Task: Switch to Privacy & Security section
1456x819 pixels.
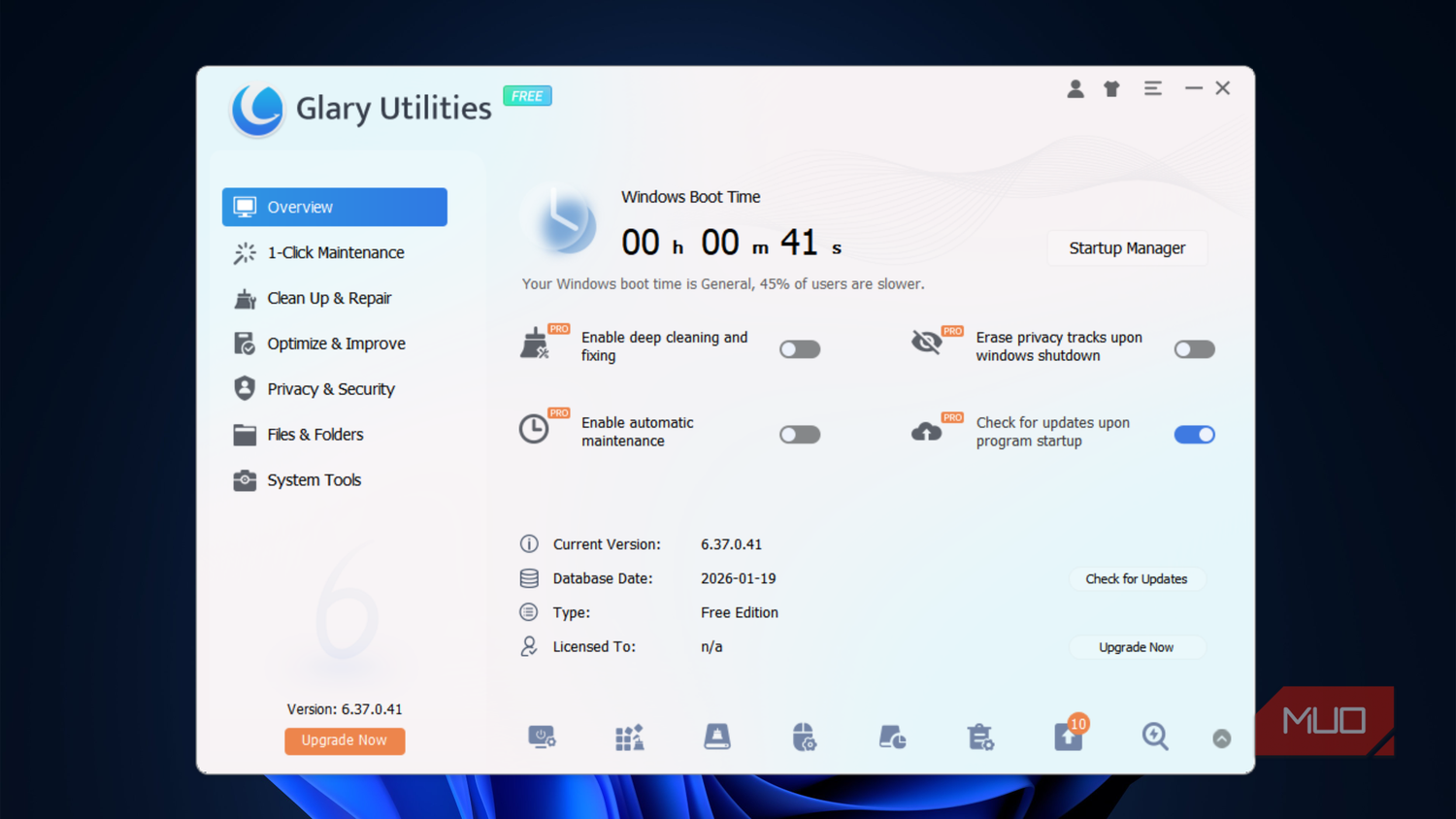Action: coord(335,389)
